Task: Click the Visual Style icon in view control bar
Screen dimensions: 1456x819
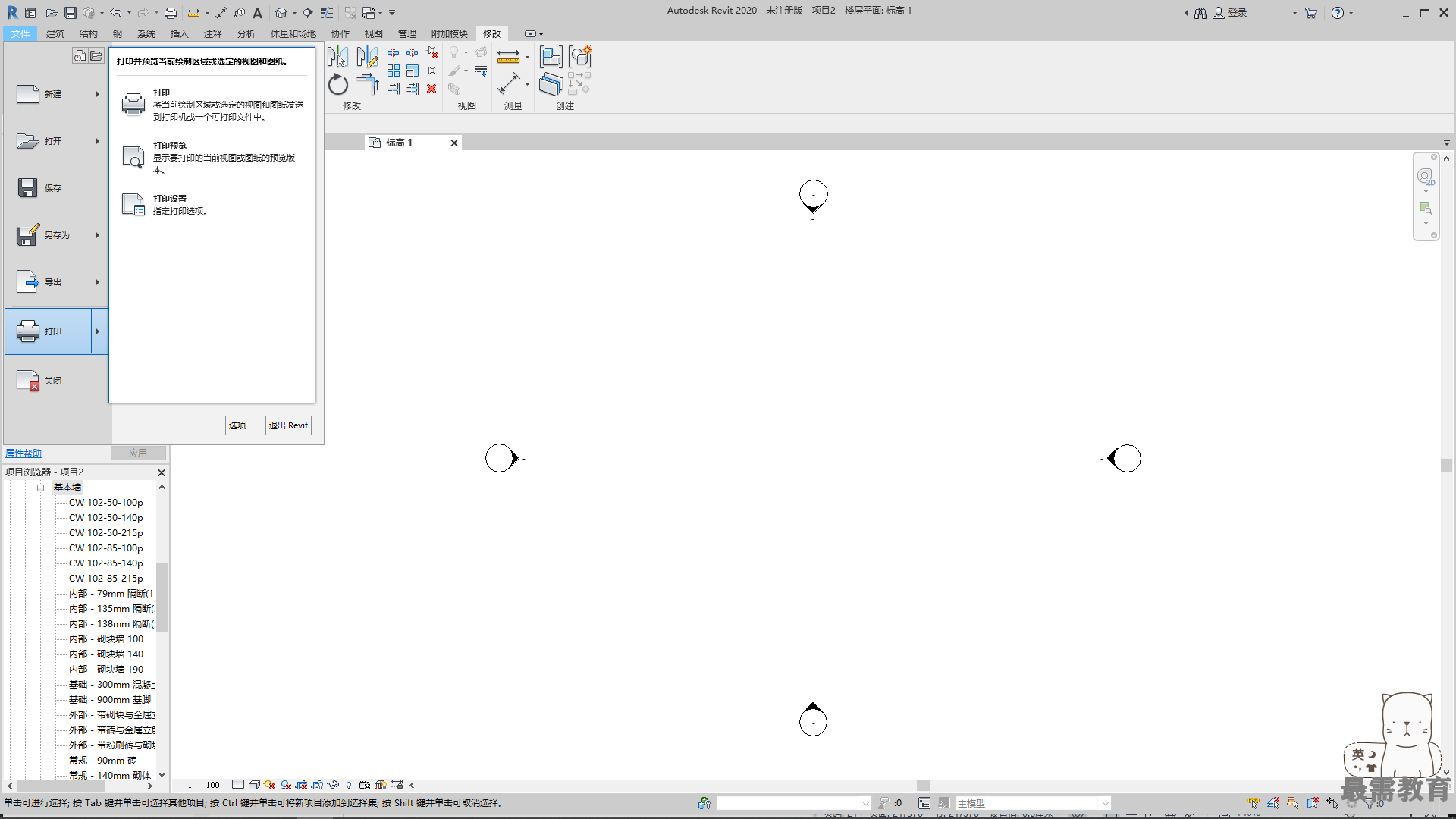Action: click(254, 785)
